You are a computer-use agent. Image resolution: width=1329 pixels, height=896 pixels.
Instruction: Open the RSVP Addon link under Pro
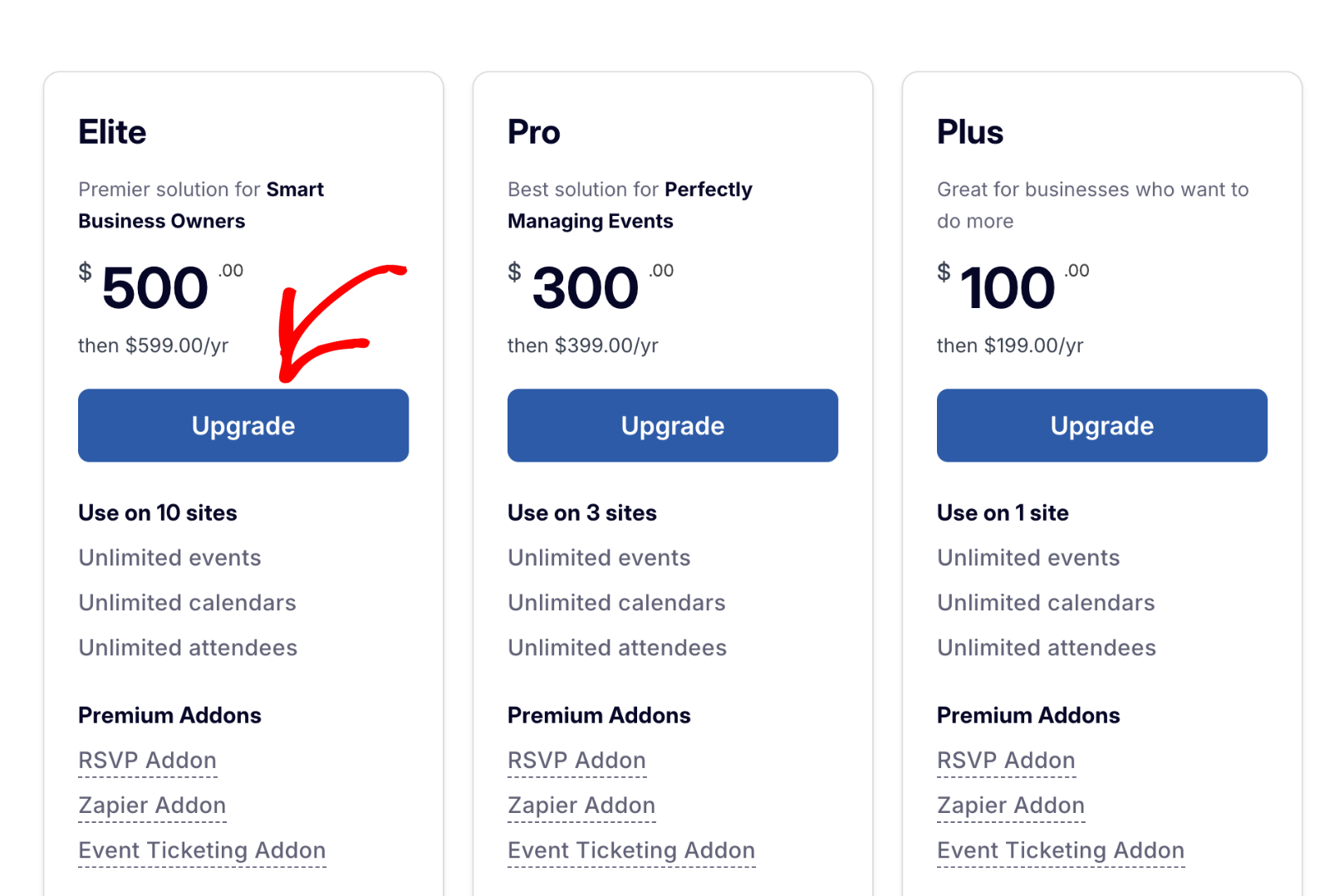pos(576,760)
